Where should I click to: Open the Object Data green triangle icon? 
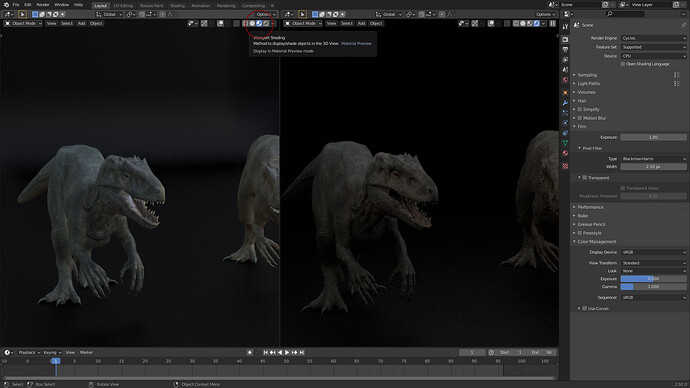(x=565, y=143)
